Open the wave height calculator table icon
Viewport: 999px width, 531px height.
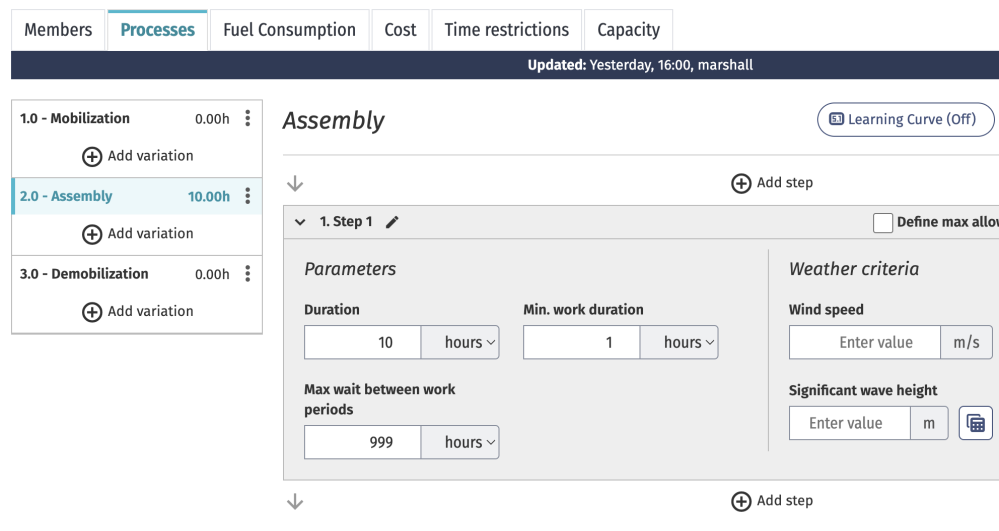pos(975,423)
